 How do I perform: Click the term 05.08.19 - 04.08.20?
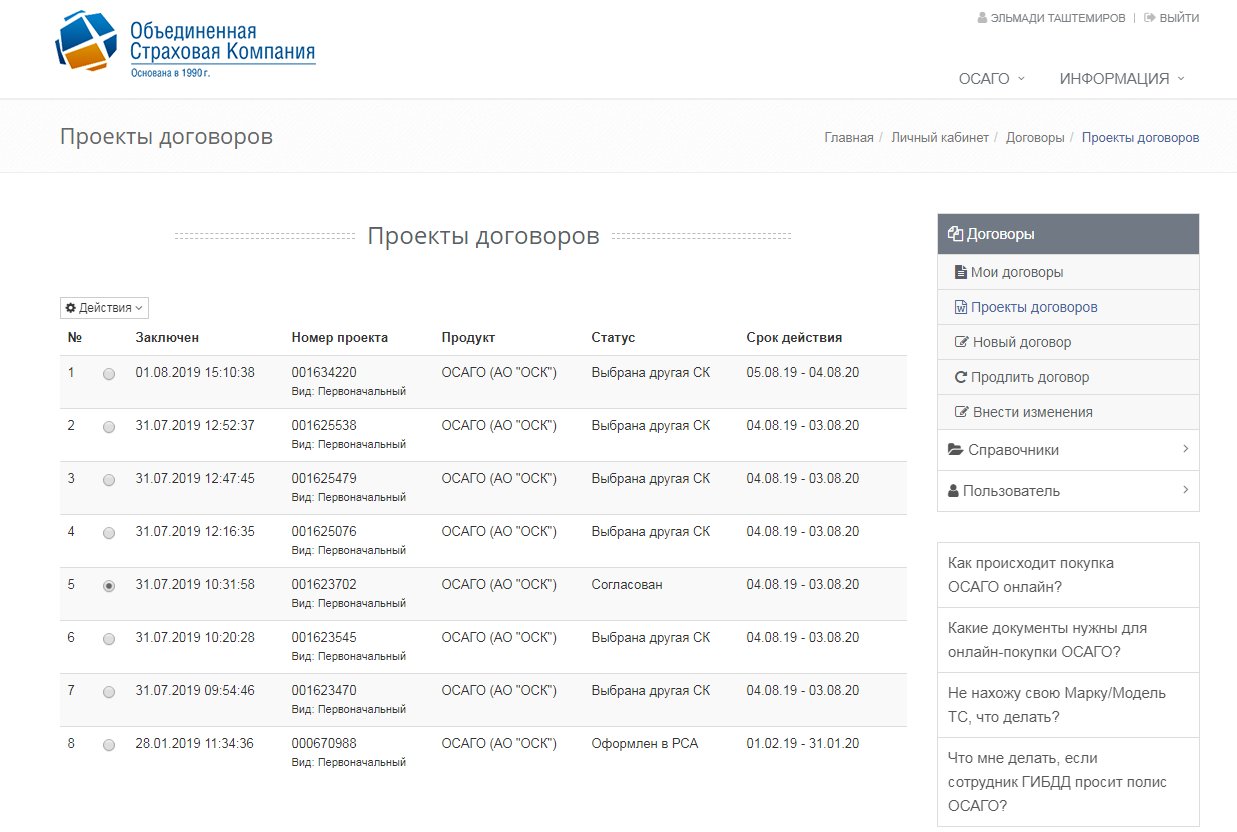tap(803, 373)
